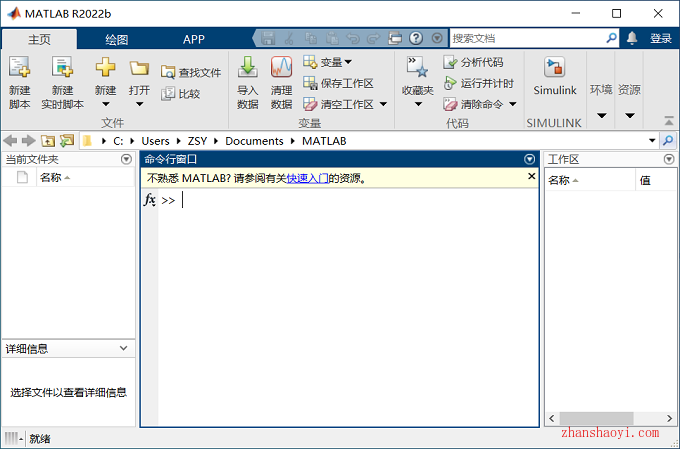The height and width of the screenshot is (449, 680).
Task: Open a file with the 打开 folder icon
Action: point(139,68)
